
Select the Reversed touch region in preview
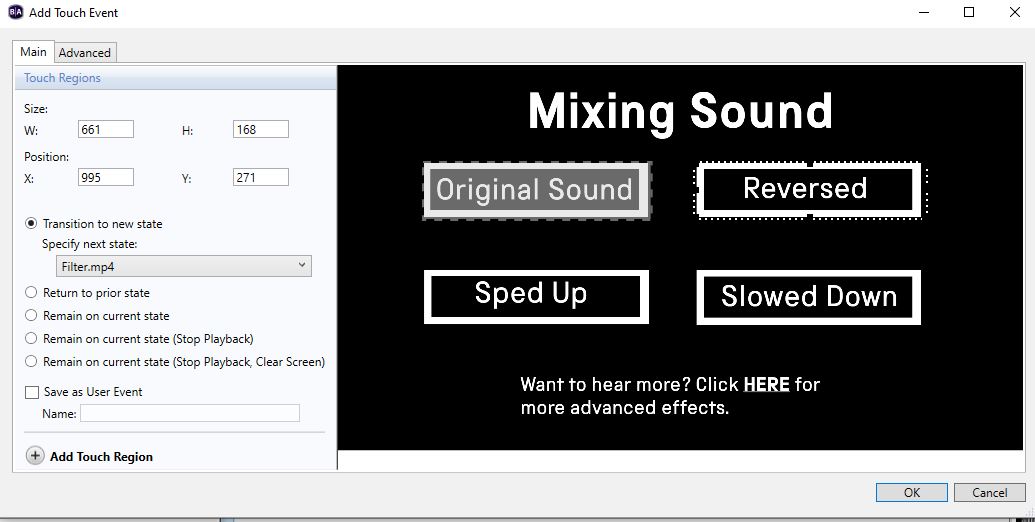coord(806,189)
